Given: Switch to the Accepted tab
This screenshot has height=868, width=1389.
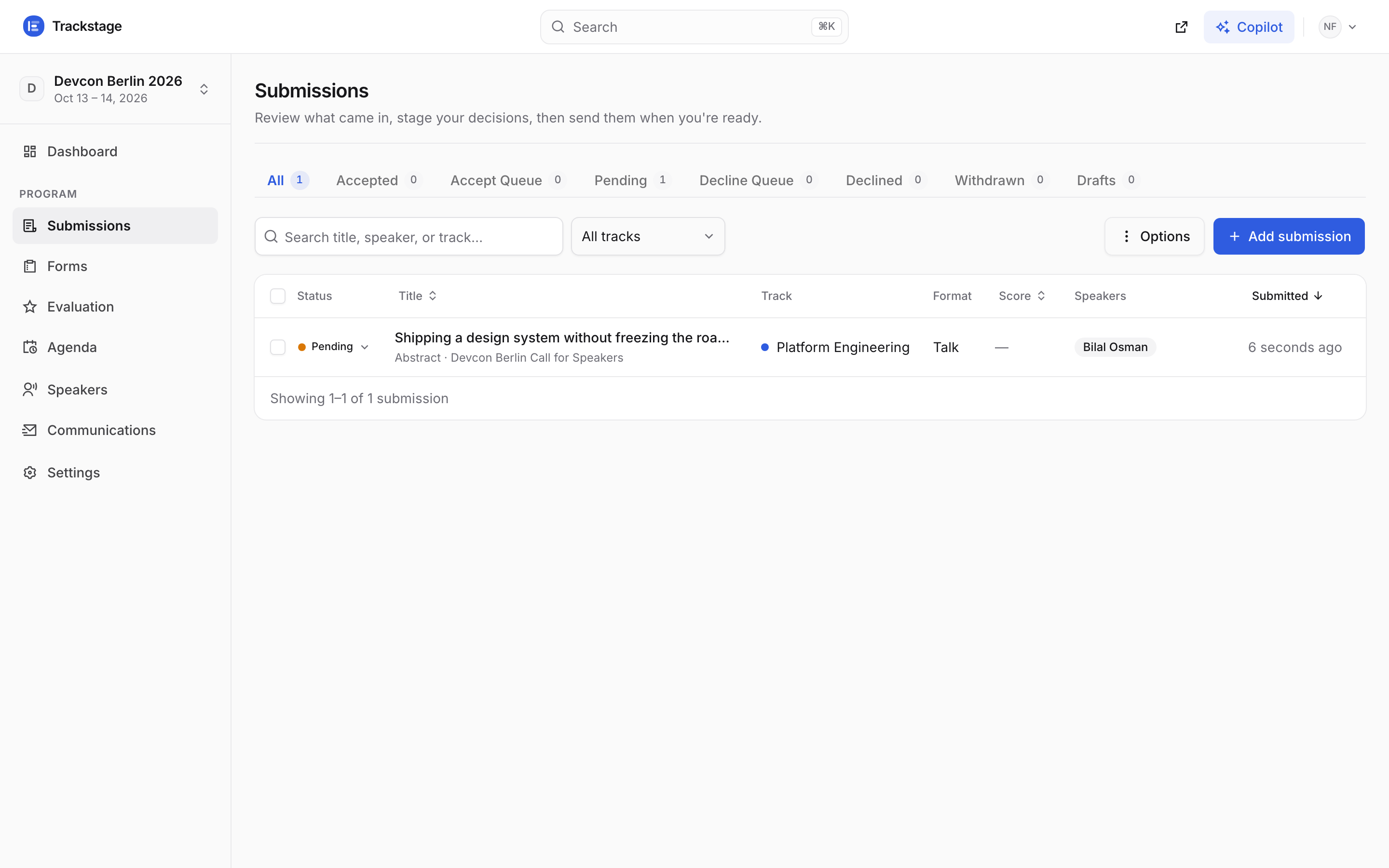Looking at the screenshot, I should [379, 180].
